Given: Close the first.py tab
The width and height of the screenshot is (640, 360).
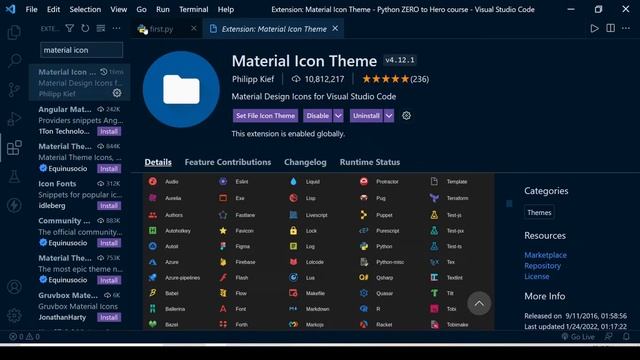Looking at the screenshot, I should pyautogui.click(x=194, y=28).
